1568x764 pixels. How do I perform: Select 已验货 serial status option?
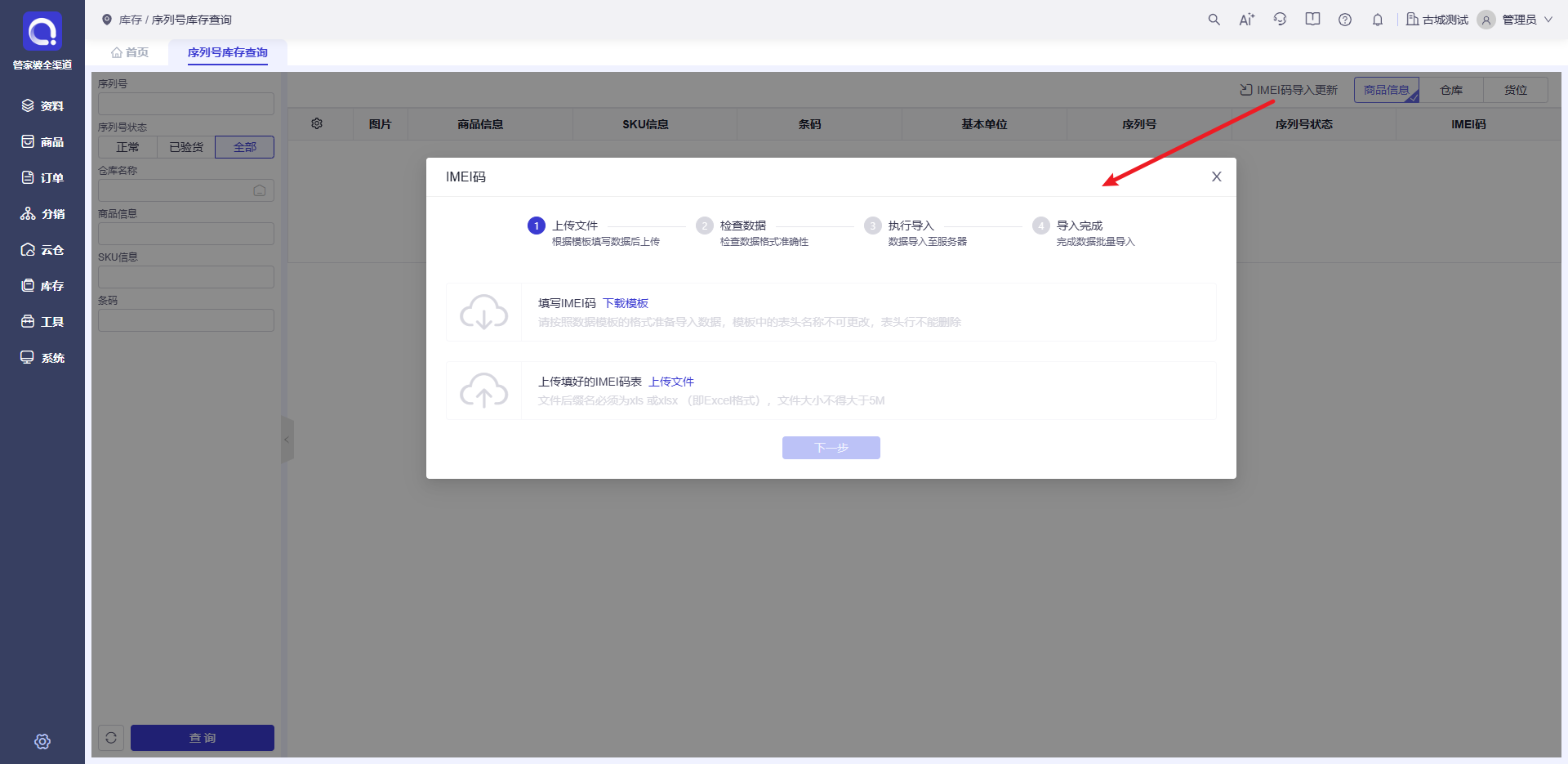(186, 147)
